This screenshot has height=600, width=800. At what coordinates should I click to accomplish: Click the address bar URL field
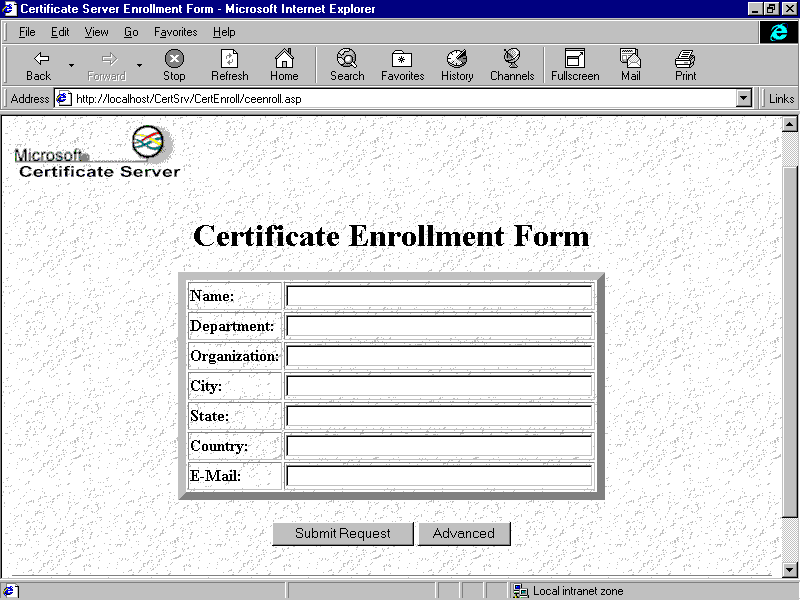click(403, 98)
